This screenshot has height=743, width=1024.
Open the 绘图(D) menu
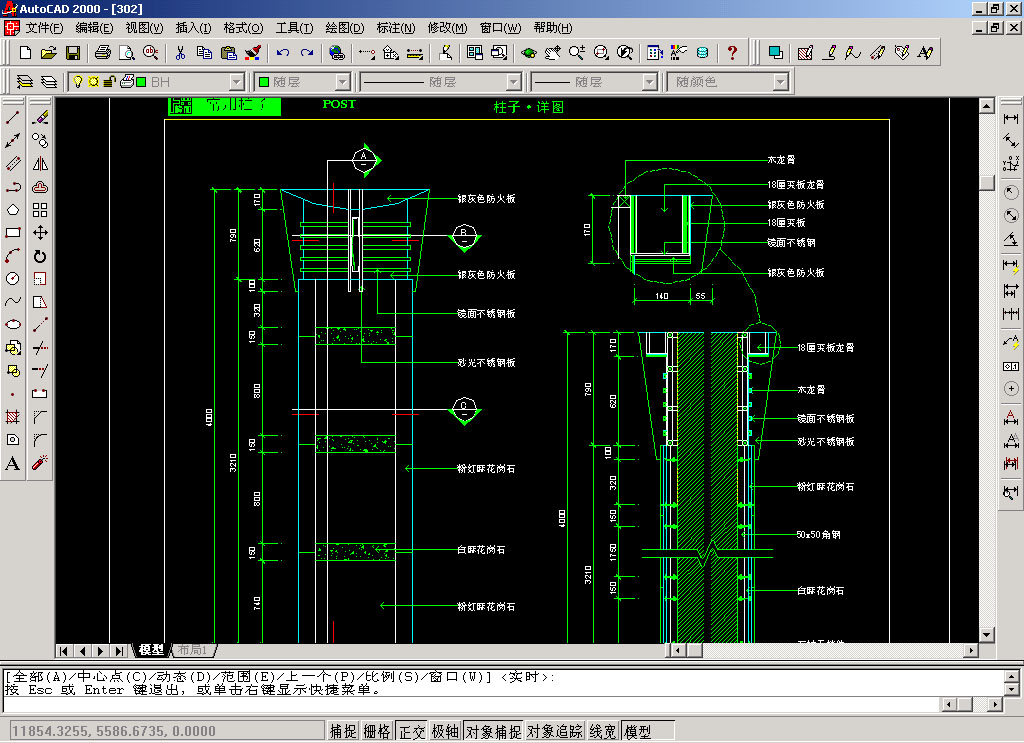point(345,28)
